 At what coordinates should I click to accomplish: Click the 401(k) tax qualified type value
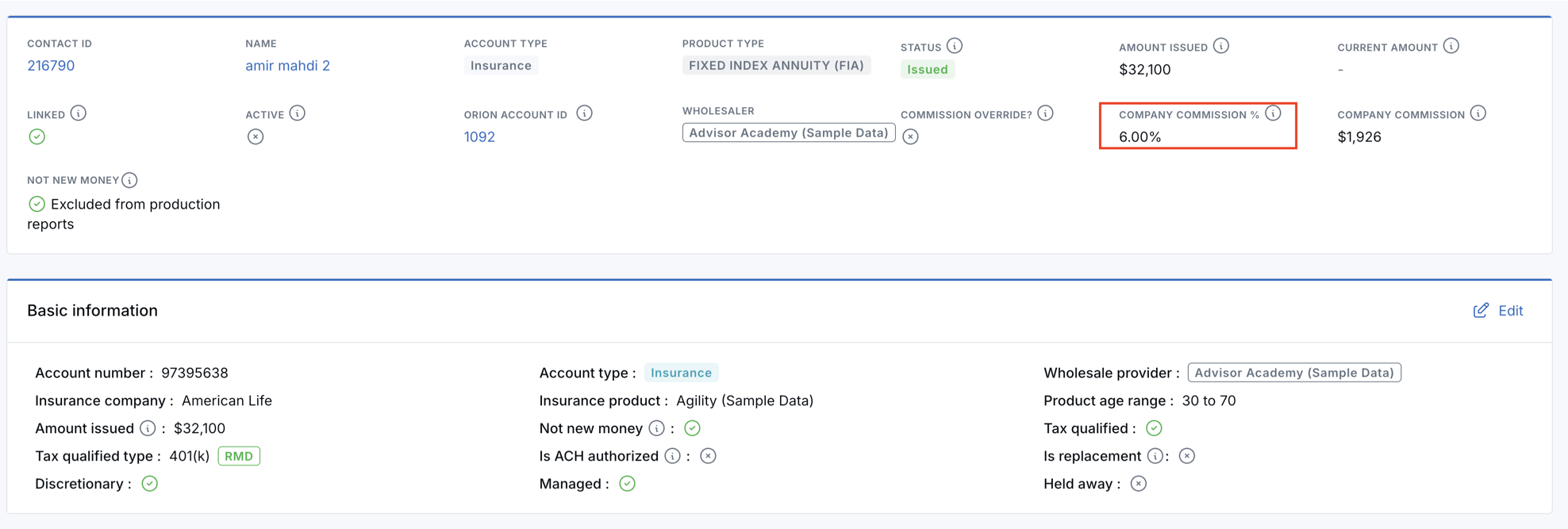pos(189,456)
